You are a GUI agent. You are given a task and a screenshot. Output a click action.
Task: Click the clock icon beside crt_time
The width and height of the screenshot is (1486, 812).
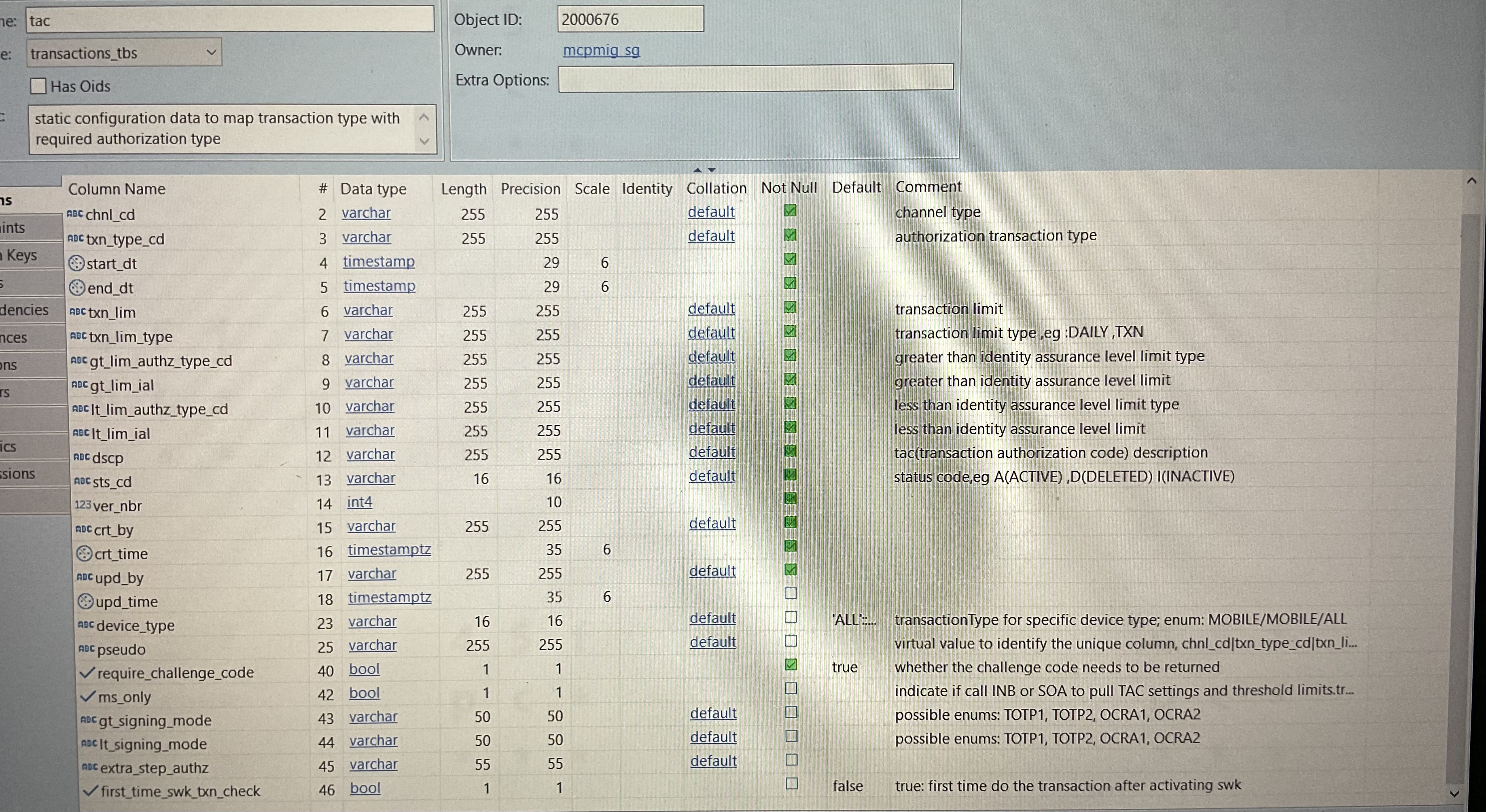[x=84, y=553]
